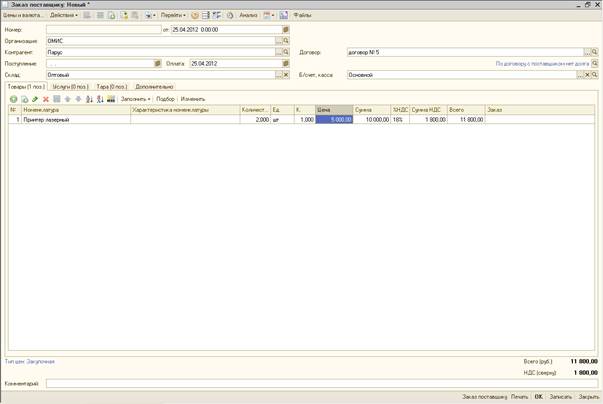Click the Move row down arrow icon

click(79, 99)
